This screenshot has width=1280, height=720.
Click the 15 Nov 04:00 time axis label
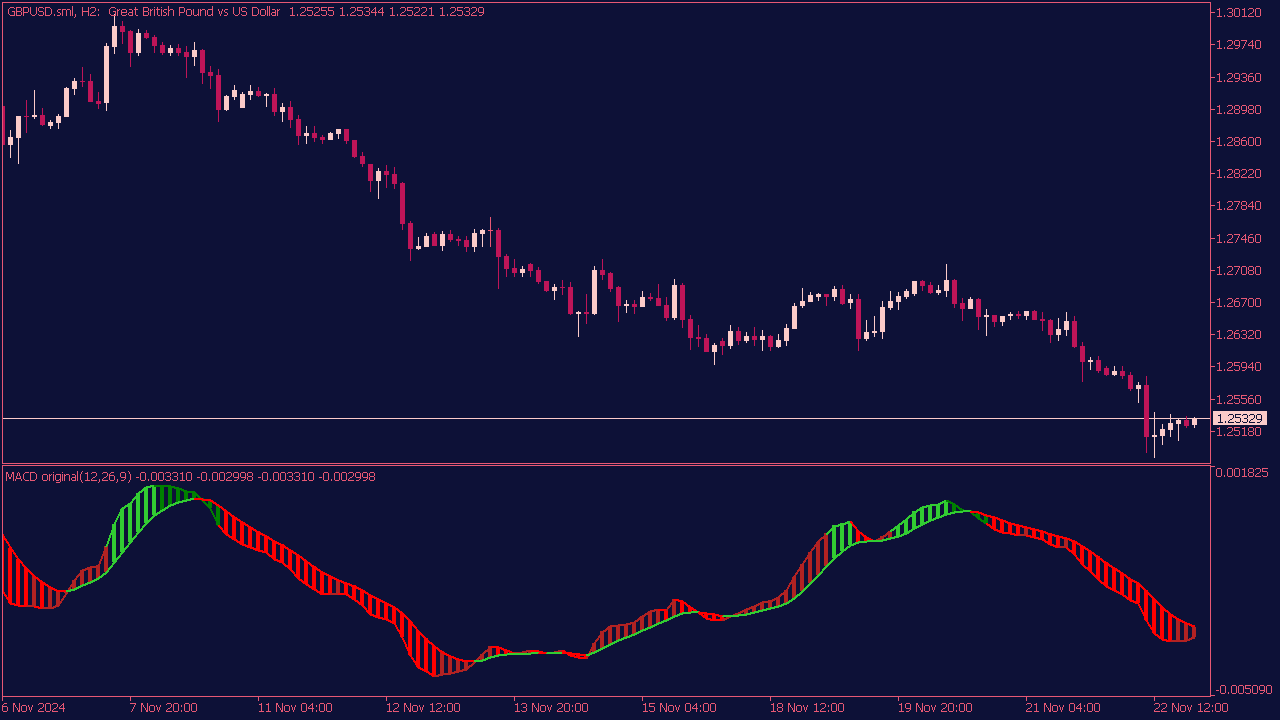point(679,707)
